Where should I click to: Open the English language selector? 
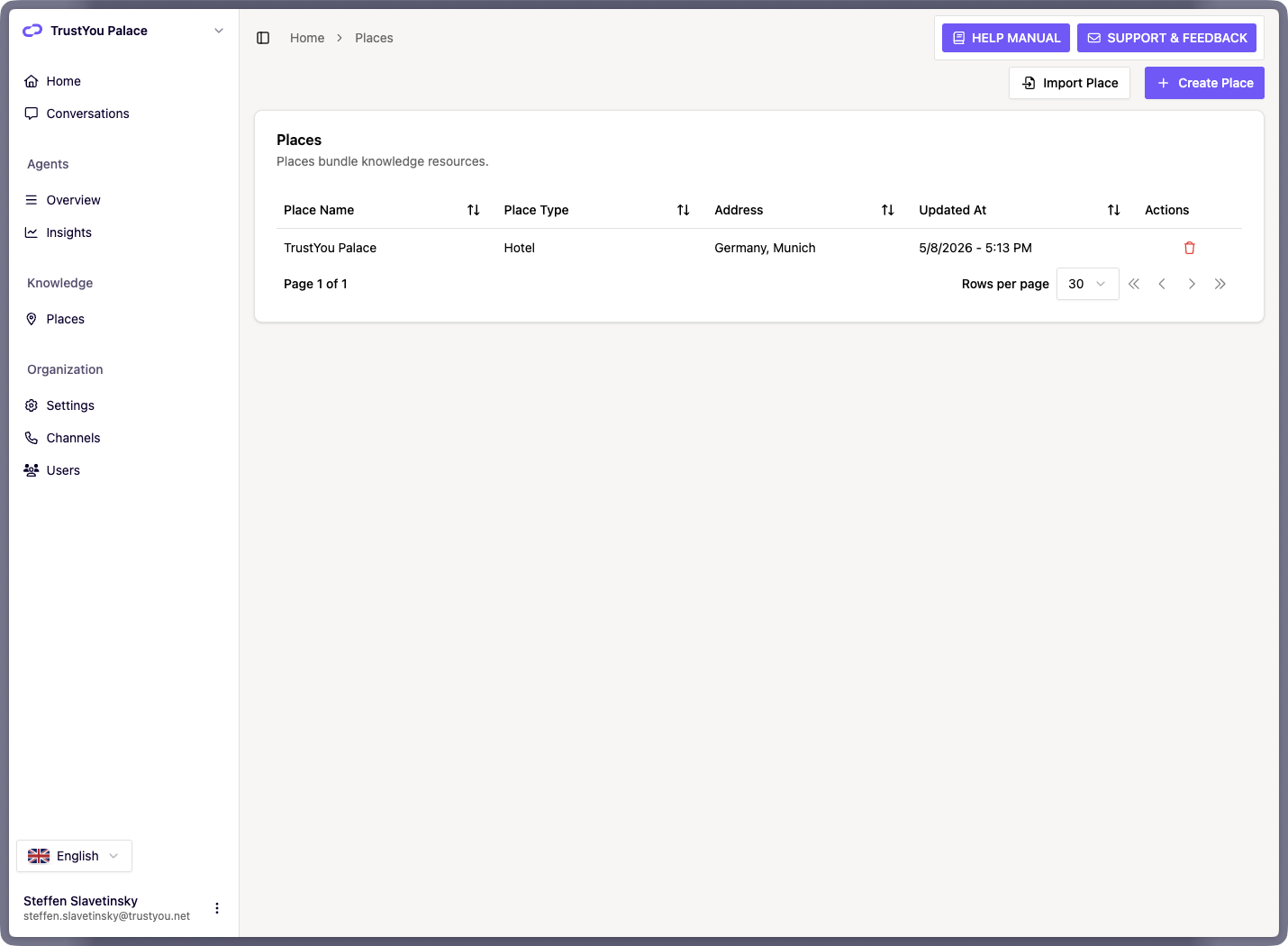point(74,856)
